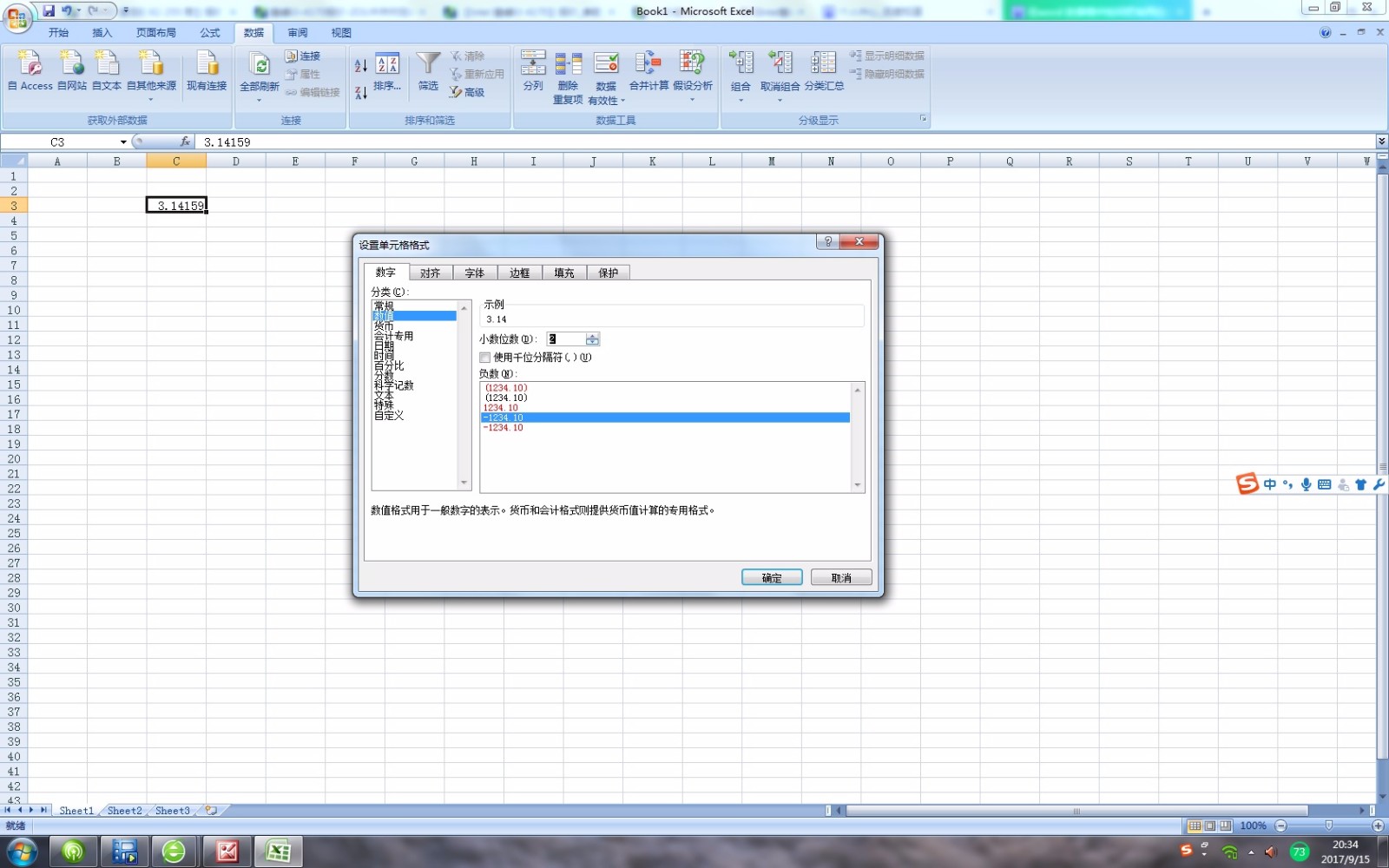This screenshot has height=868, width=1389.
Task: Expand the formula bar with chevron
Action: click(1381, 141)
